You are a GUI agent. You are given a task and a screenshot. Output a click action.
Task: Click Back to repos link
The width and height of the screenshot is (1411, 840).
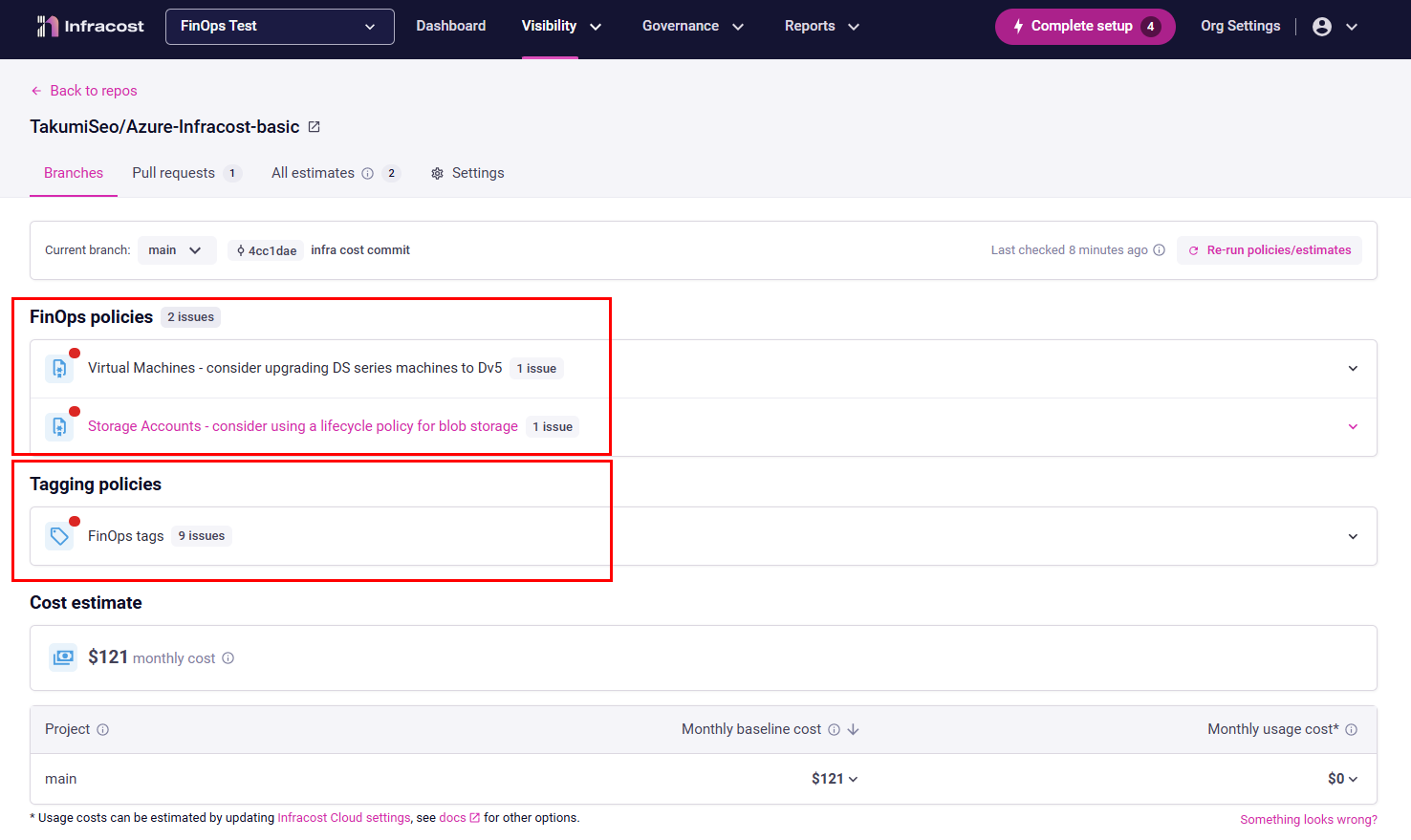(x=84, y=91)
